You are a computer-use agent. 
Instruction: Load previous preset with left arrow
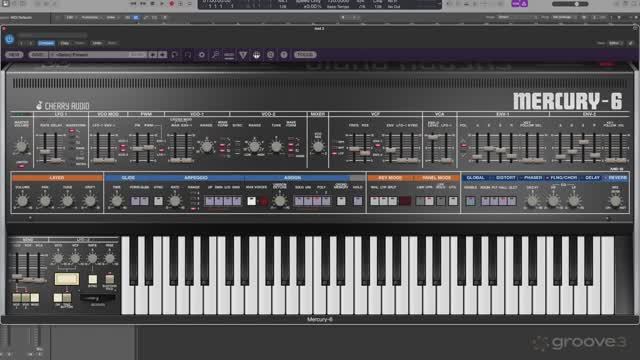pos(153,55)
